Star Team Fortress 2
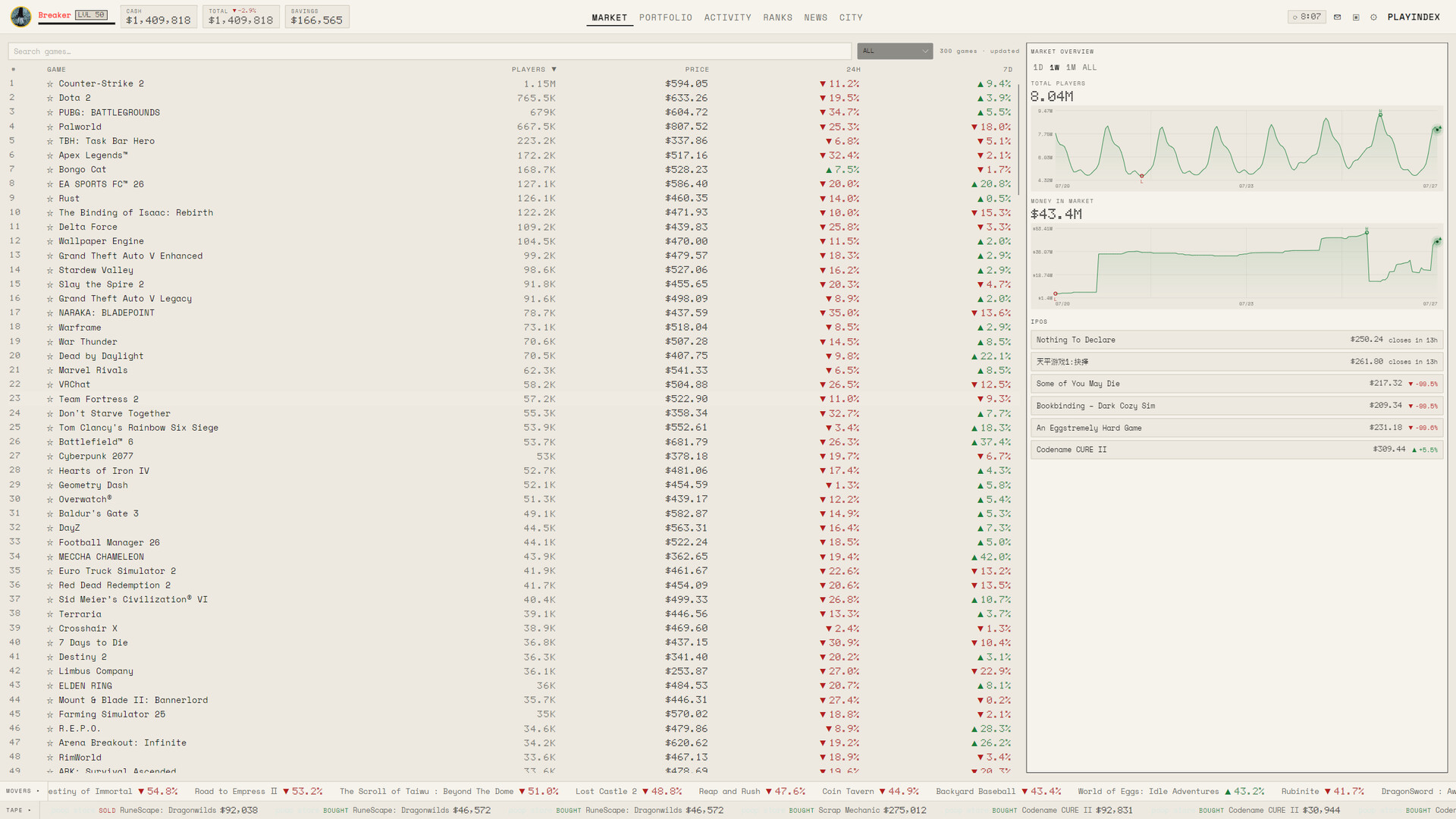This screenshot has height=819, width=1456. pyautogui.click(x=50, y=400)
